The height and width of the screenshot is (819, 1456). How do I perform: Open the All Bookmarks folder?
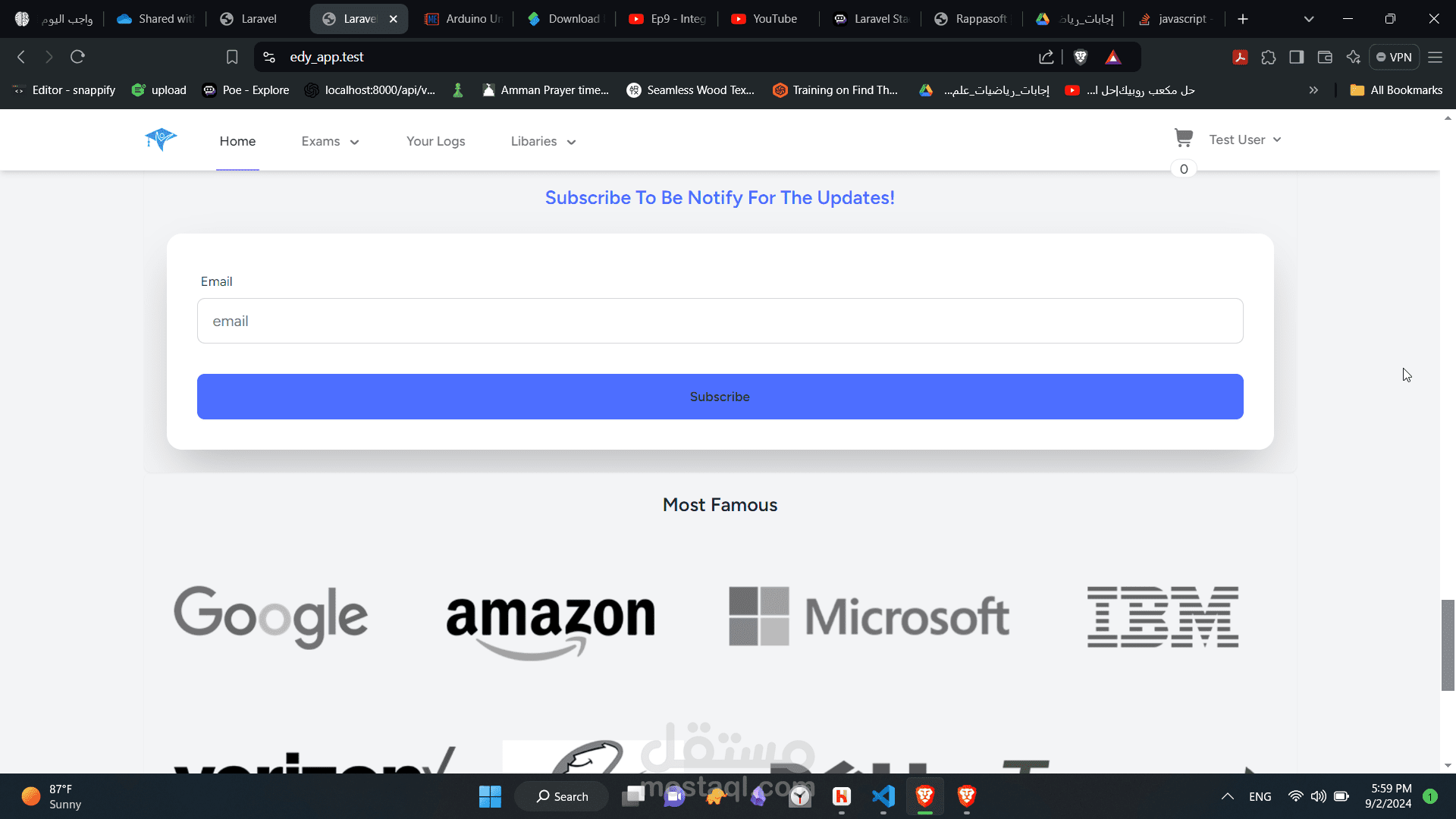point(1396,90)
